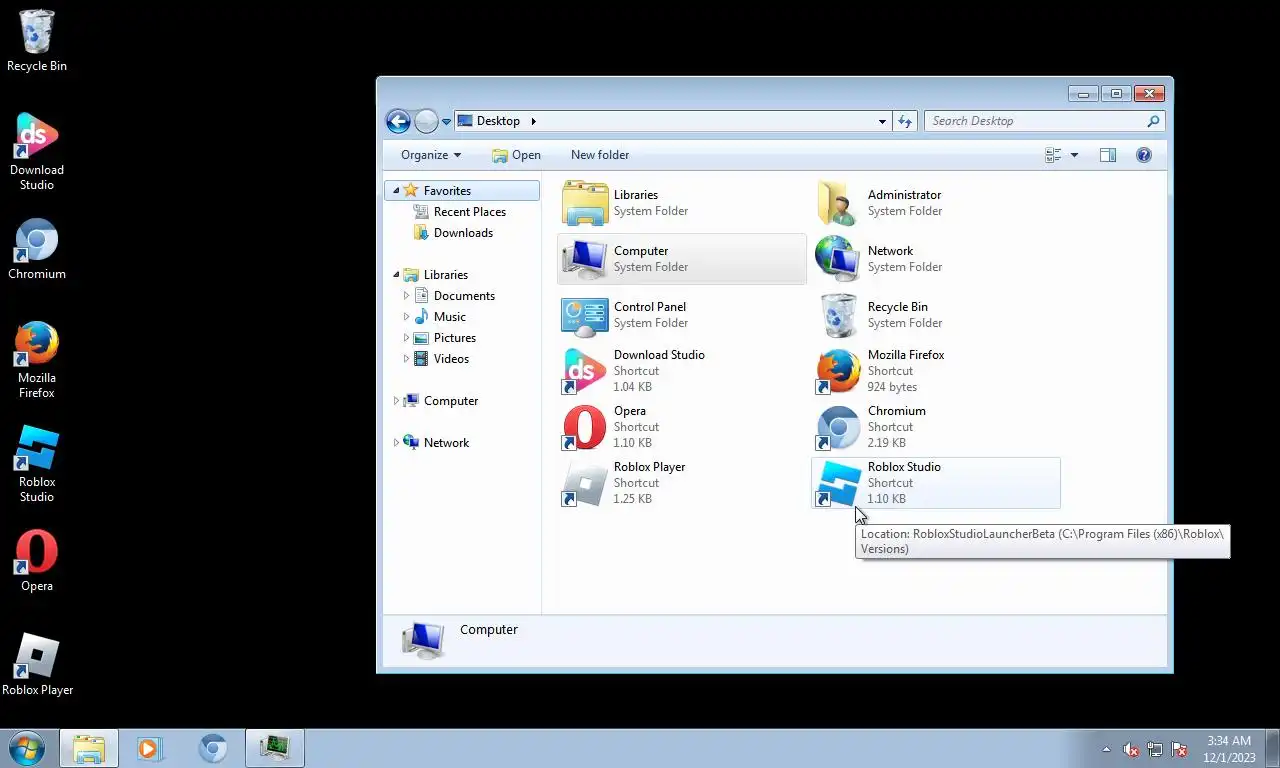Image resolution: width=1280 pixels, height=768 pixels.
Task: Select Libraries system folder icon in Explorer
Action: click(585, 203)
